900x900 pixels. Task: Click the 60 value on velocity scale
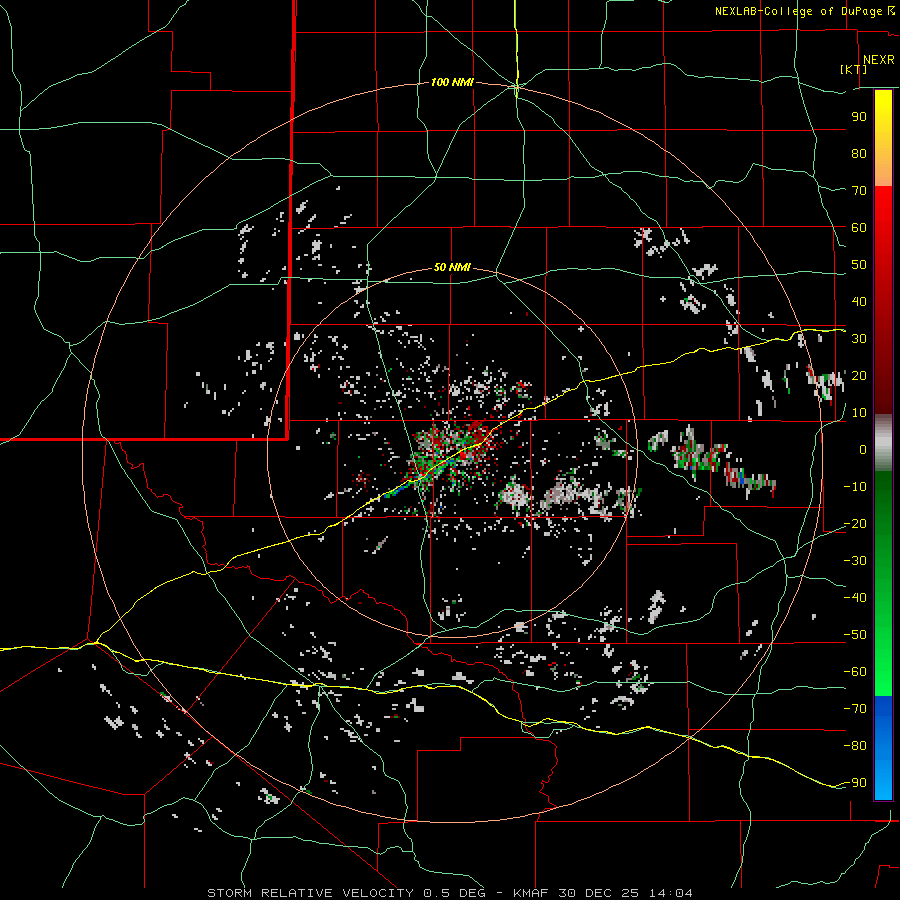859,228
